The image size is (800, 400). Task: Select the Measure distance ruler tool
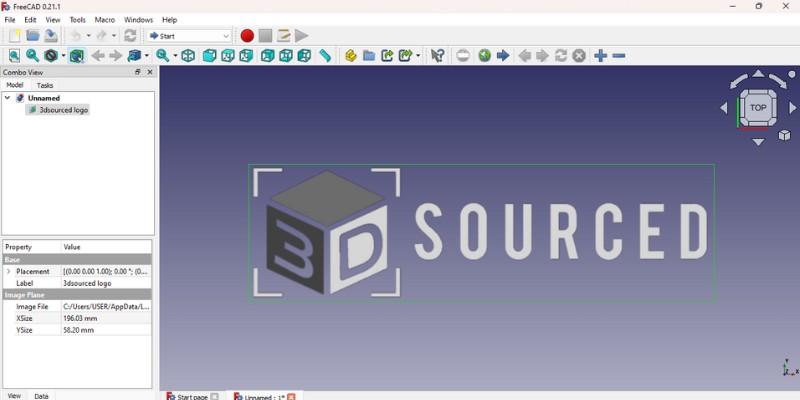(x=325, y=56)
